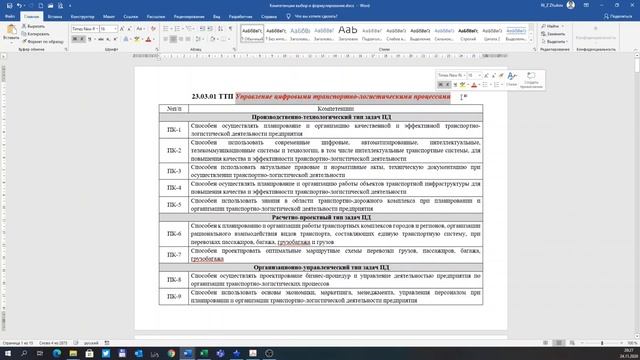This screenshot has height=360, width=640.
Task: Click the Undo arrow icon
Action: 19,6
